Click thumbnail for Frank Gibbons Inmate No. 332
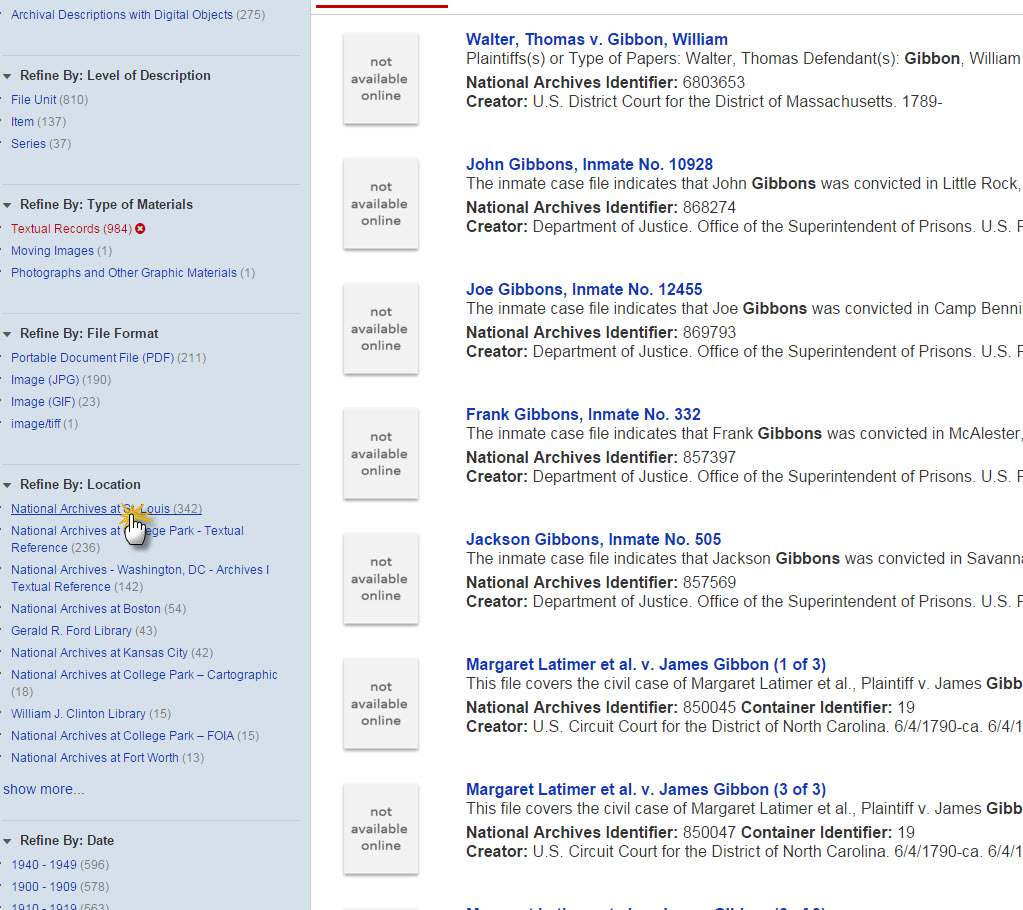The height and width of the screenshot is (910, 1023). tap(380, 454)
